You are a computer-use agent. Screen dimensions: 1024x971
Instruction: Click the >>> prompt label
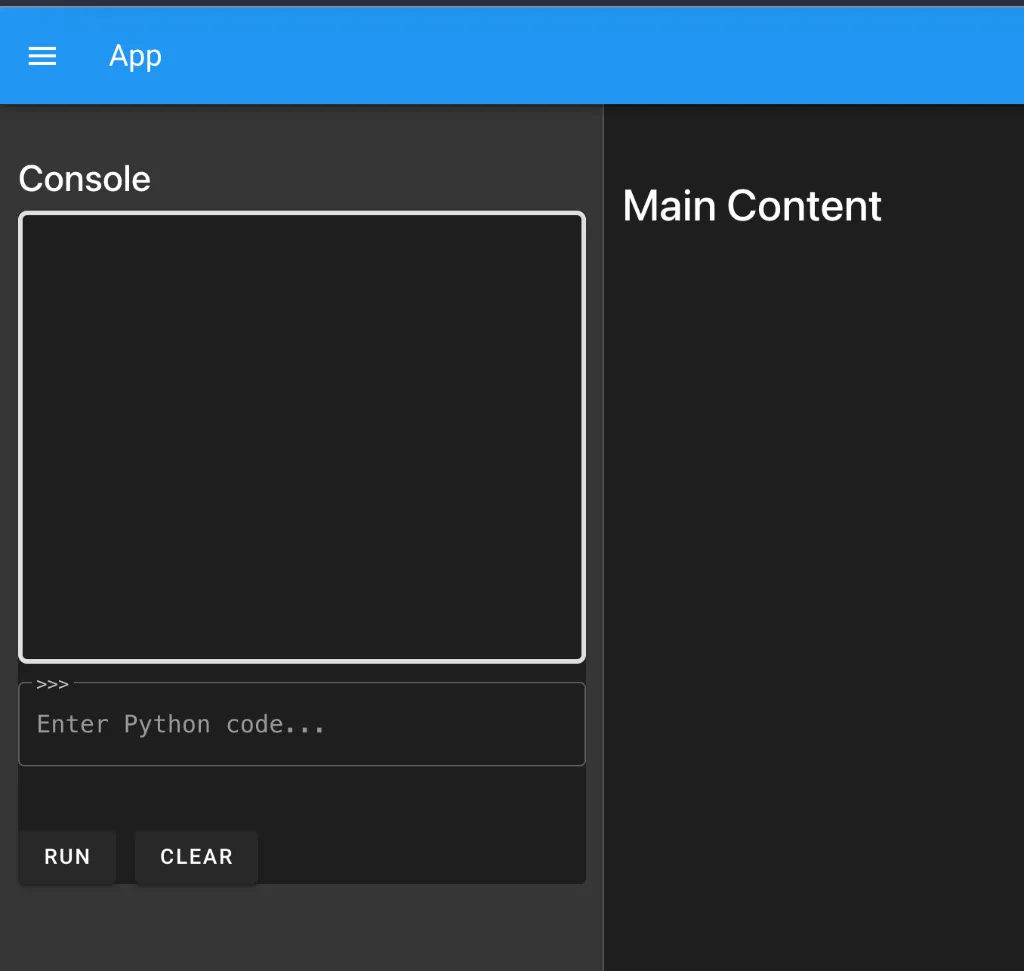pos(52,685)
